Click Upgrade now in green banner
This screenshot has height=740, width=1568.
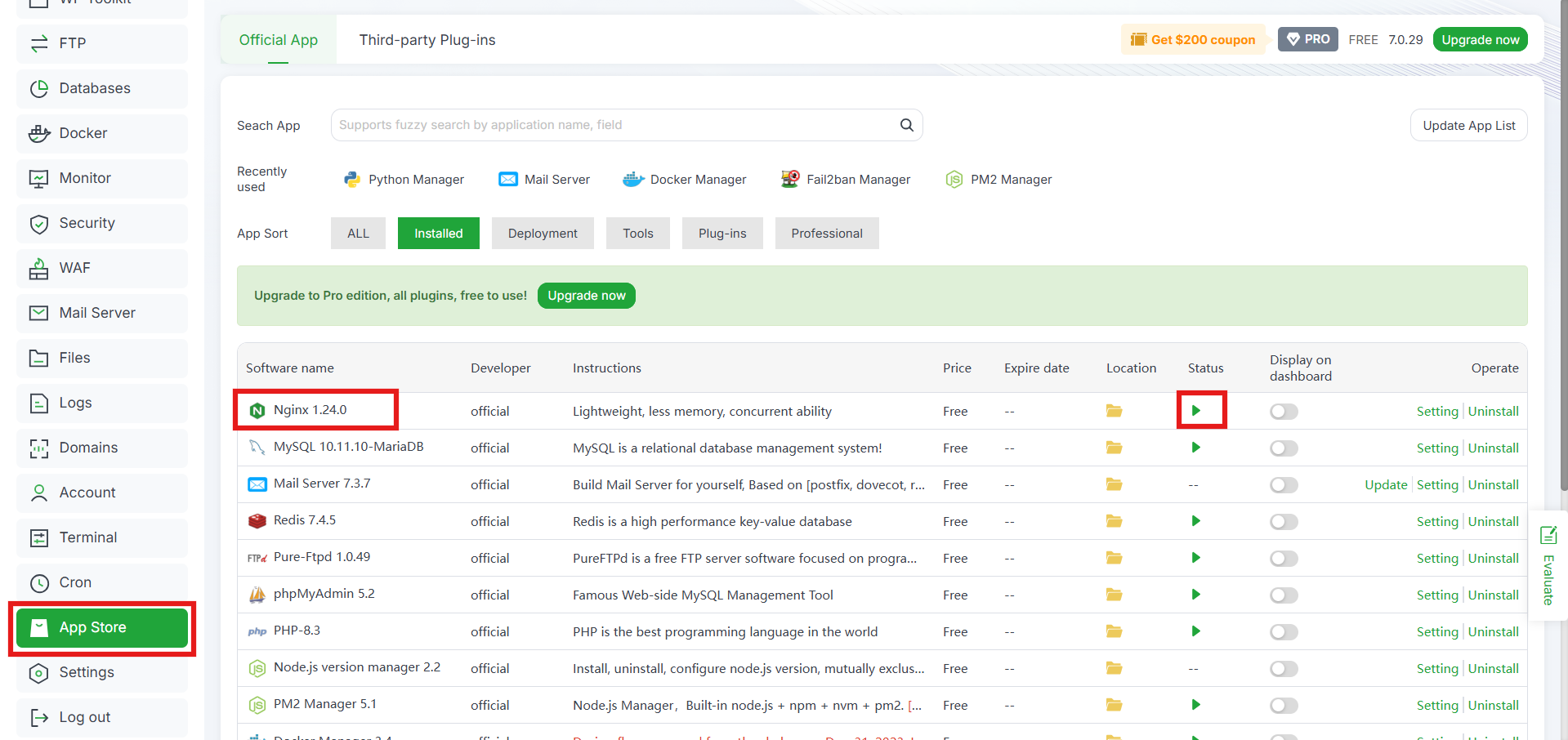(587, 296)
